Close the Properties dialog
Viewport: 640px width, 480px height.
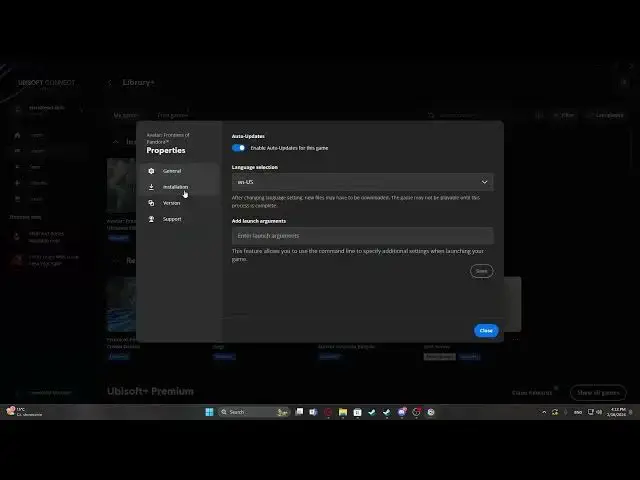486,331
